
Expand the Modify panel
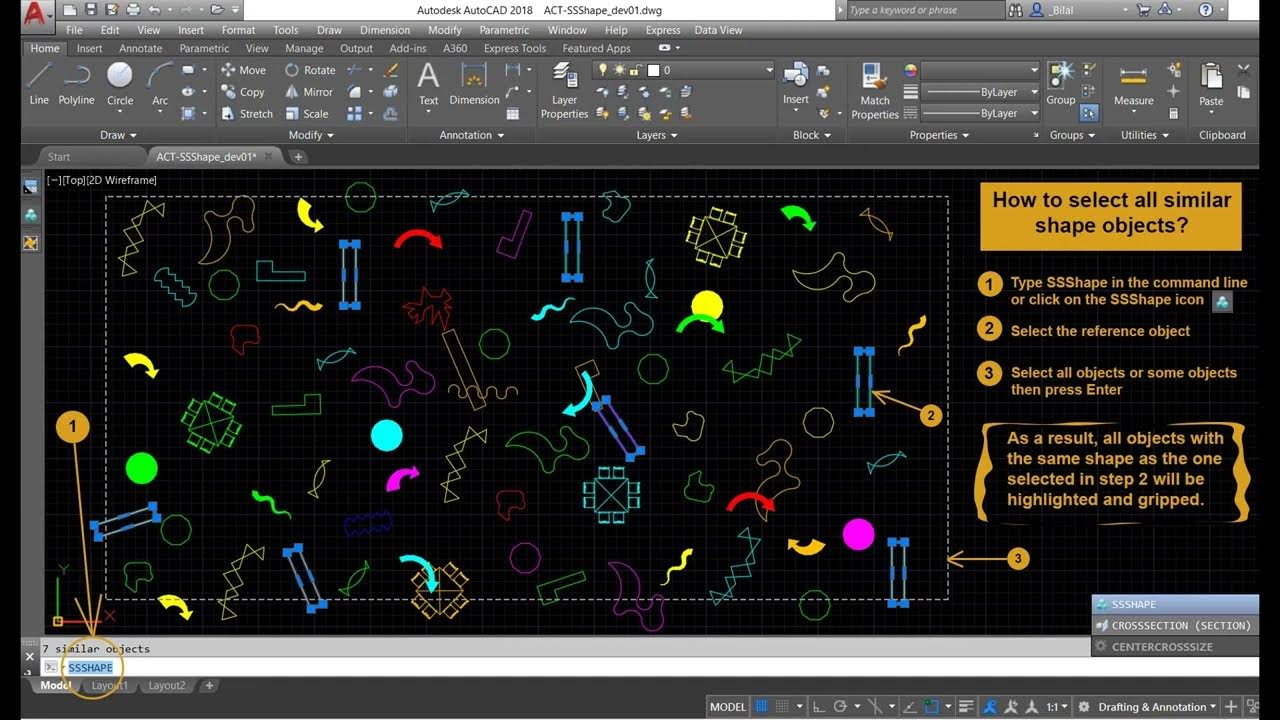point(311,135)
